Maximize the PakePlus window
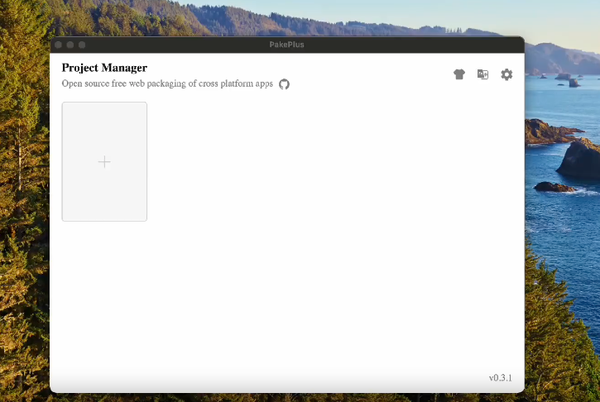This screenshot has width=600, height=402. pos(82,45)
